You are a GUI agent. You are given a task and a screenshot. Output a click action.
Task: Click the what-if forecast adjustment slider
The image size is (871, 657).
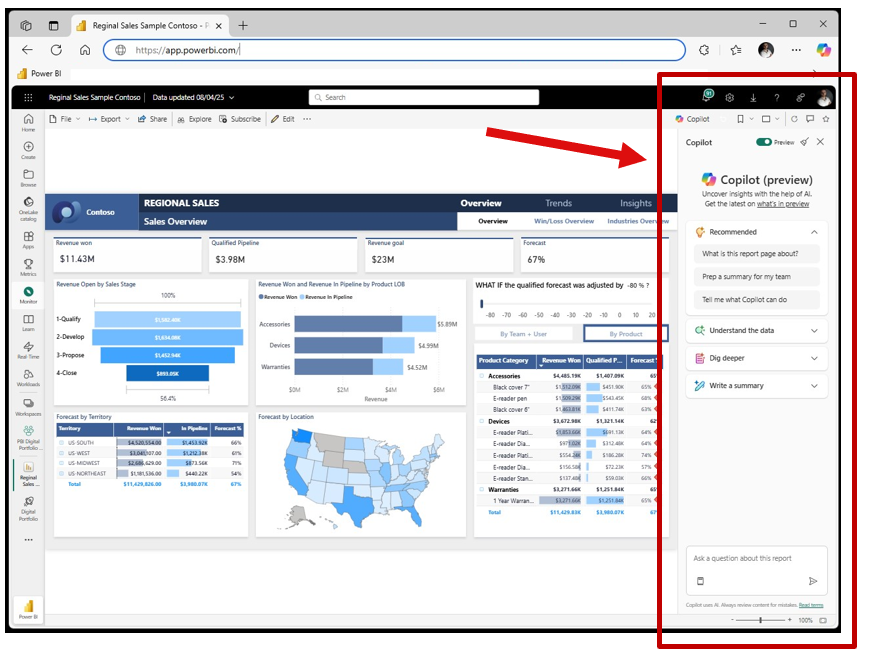[482, 303]
